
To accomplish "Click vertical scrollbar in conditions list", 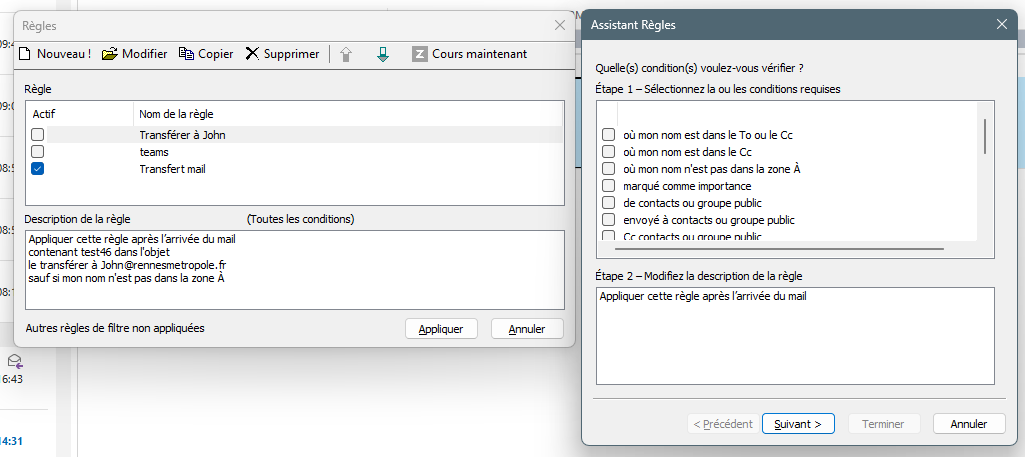I will click(x=985, y=136).
